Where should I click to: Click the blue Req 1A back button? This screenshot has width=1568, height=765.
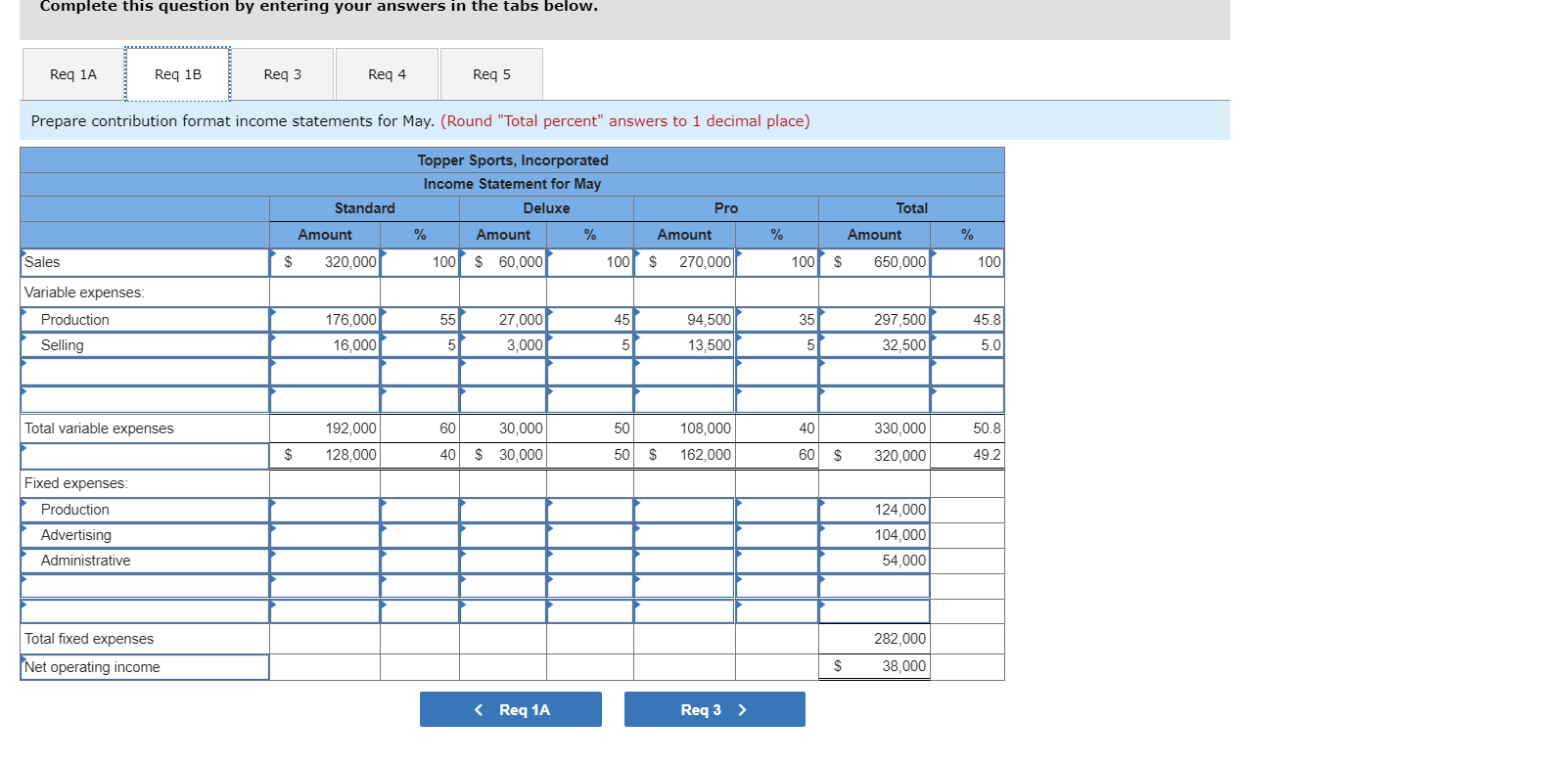point(511,709)
